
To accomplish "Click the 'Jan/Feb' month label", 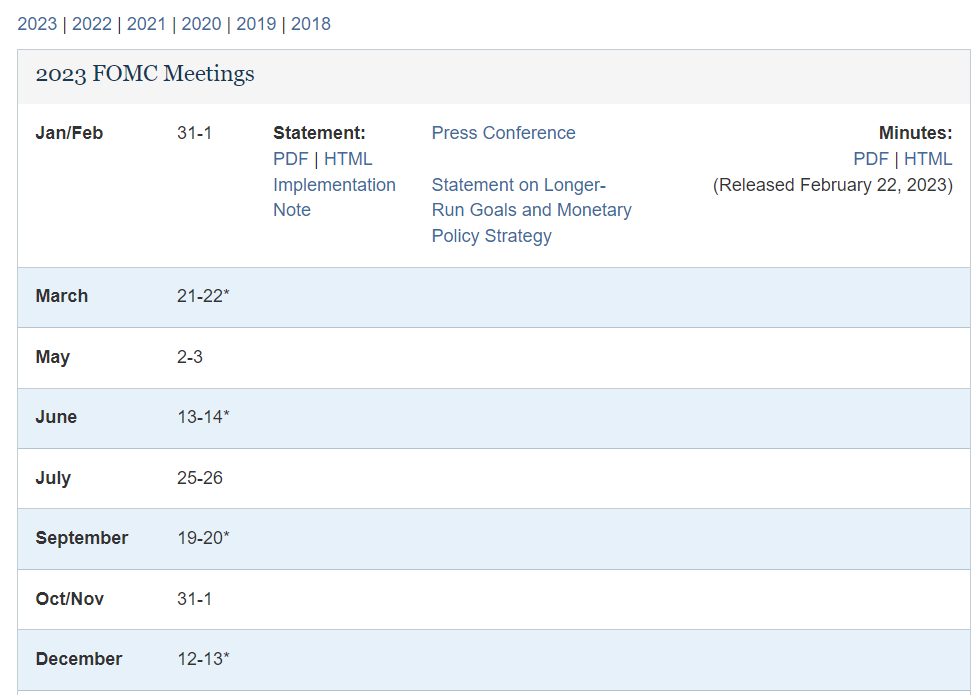I will point(69,133).
